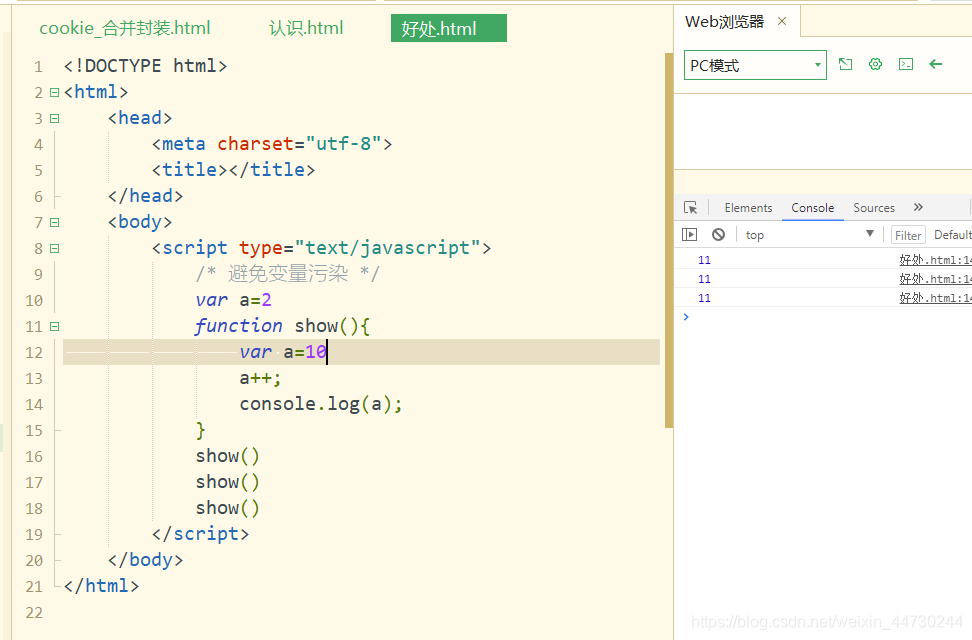The width and height of the screenshot is (972, 640).
Task: Collapse the html tag fold on line 2
Action: [x=55, y=92]
